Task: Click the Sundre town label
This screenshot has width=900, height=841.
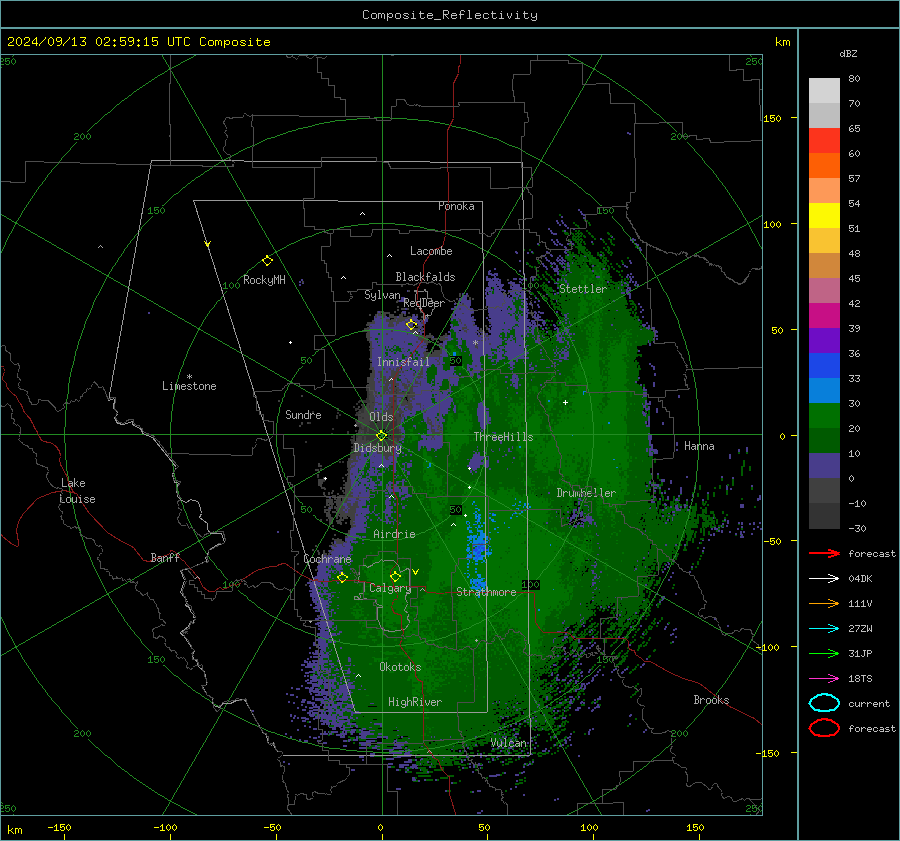Action: [x=303, y=414]
